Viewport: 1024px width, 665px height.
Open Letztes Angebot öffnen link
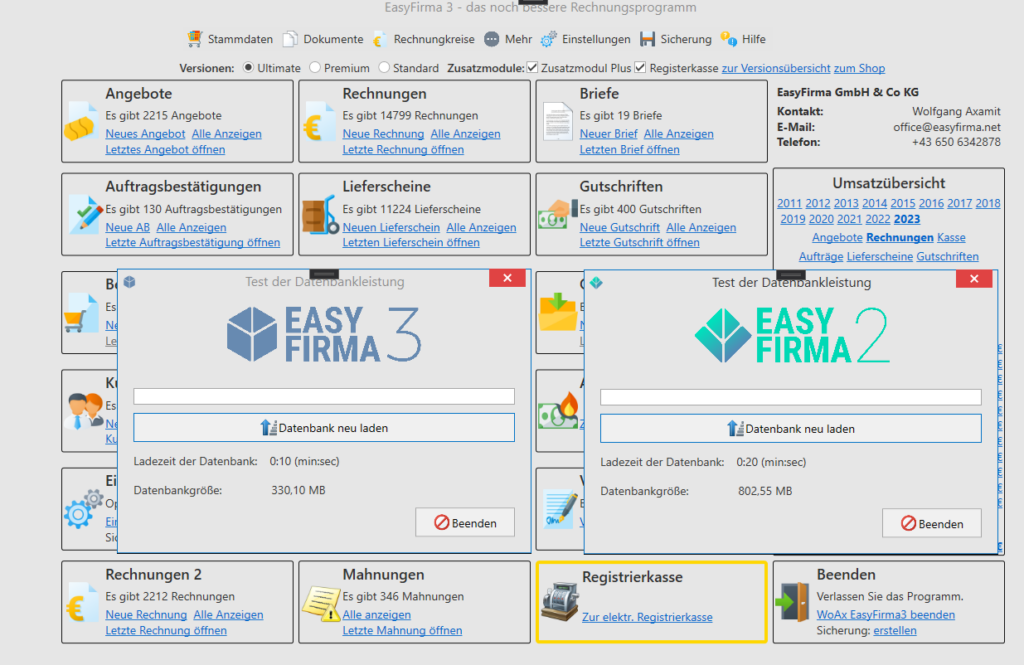tap(165, 150)
